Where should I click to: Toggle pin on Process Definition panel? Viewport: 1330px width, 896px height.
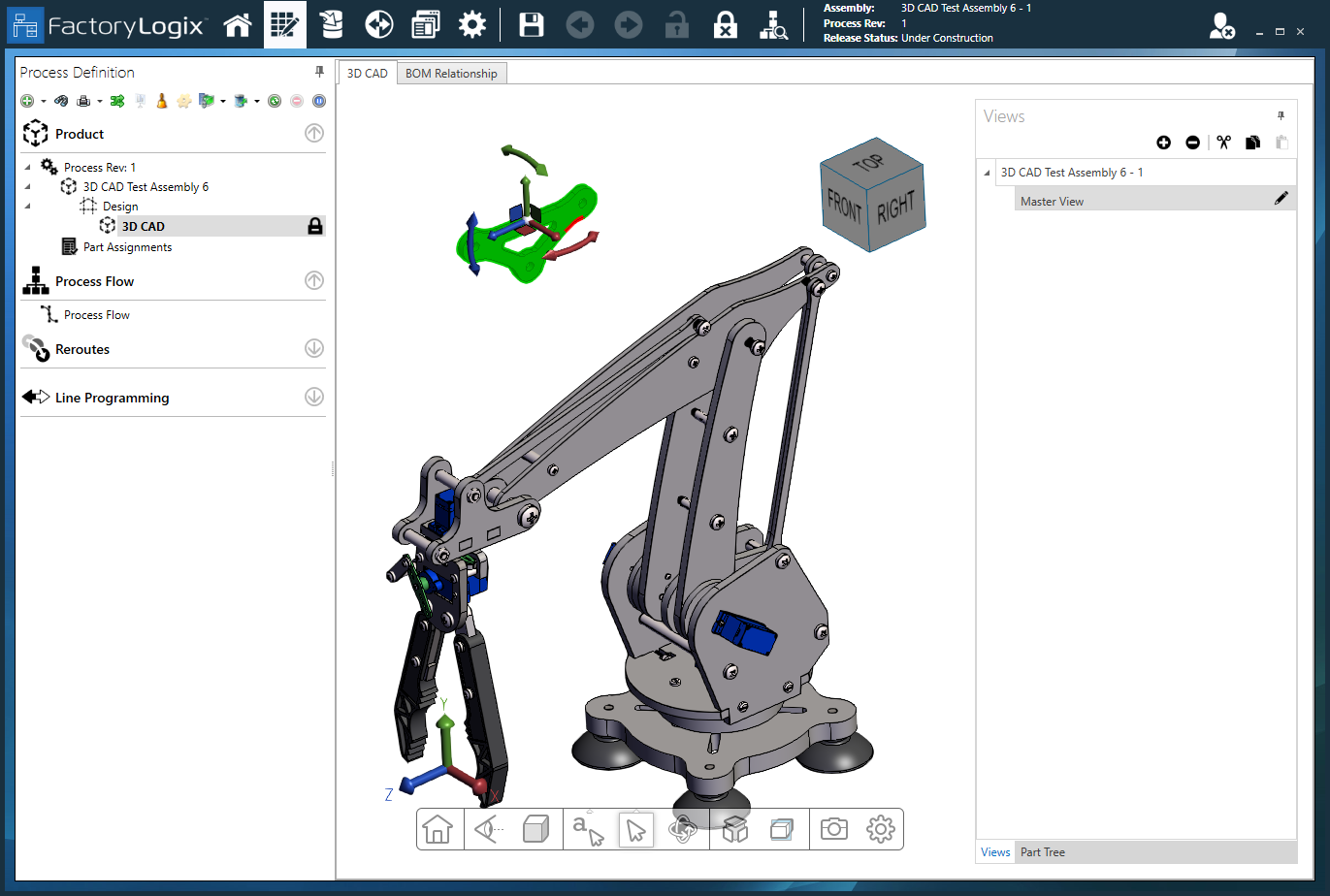[x=319, y=72]
